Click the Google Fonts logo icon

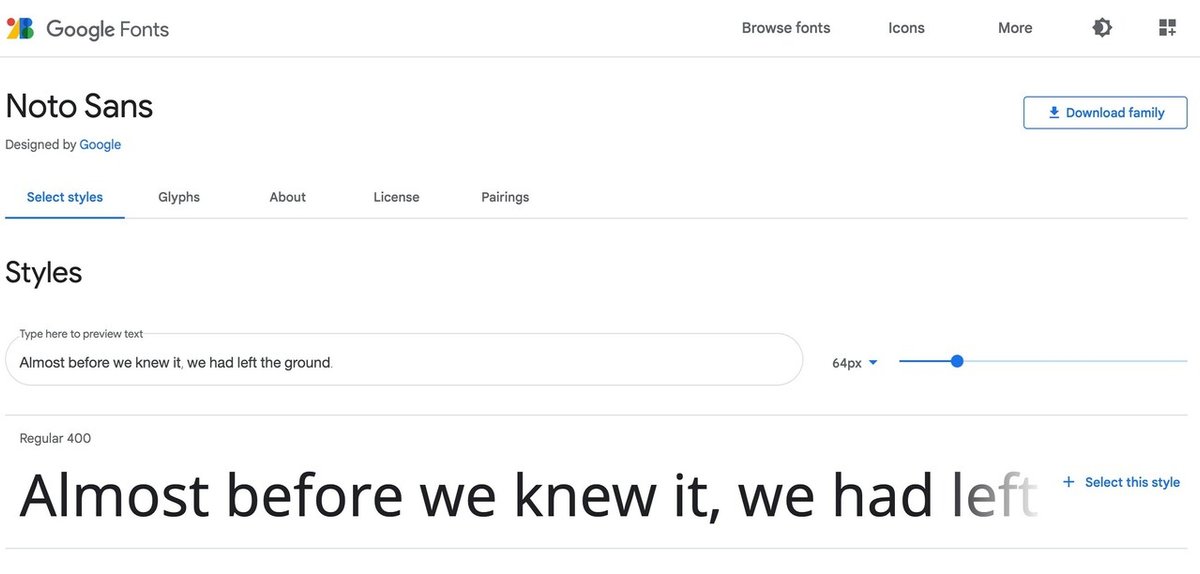tap(20, 28)
